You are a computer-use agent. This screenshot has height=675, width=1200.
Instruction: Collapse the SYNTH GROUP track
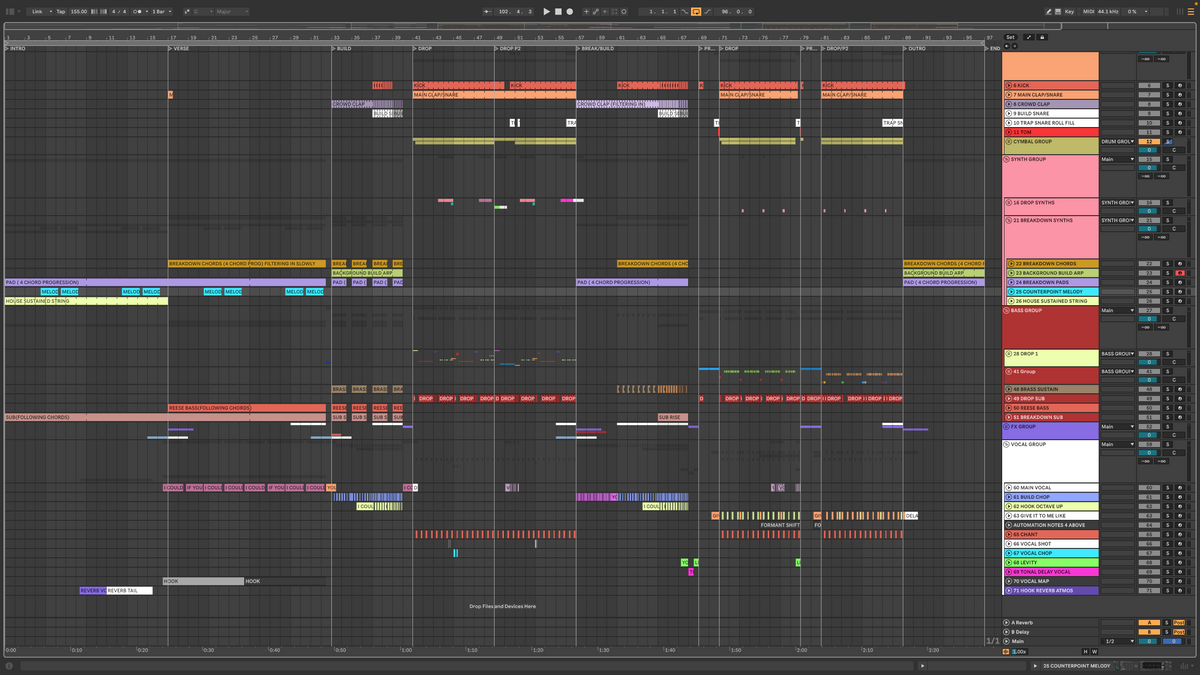[x=1008, y=160]
